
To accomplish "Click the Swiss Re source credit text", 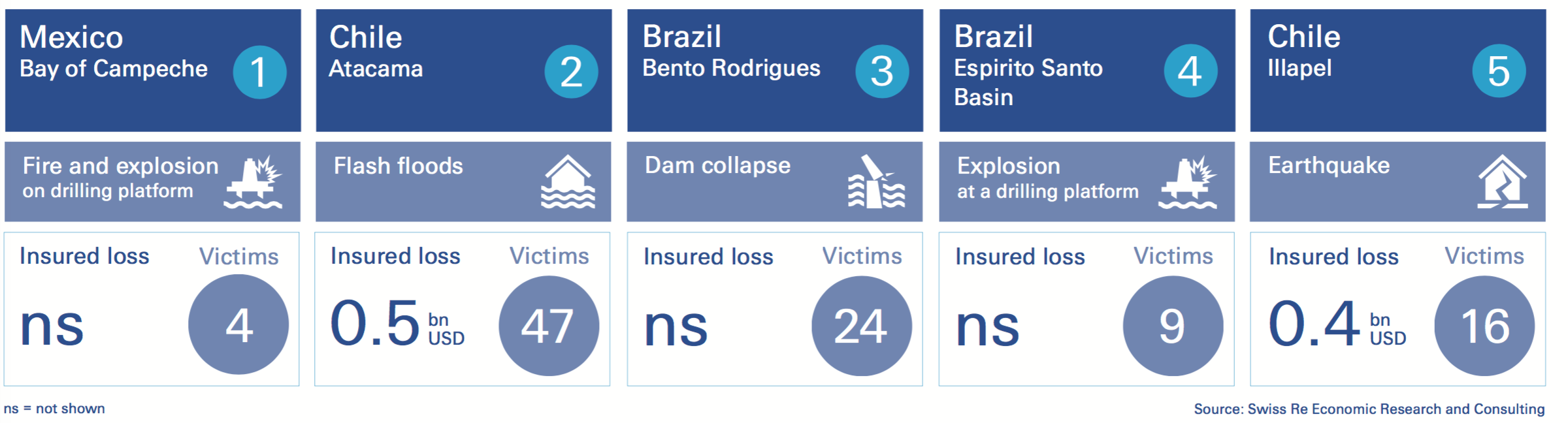I will pyautogui.click(x=1369, y=409).
